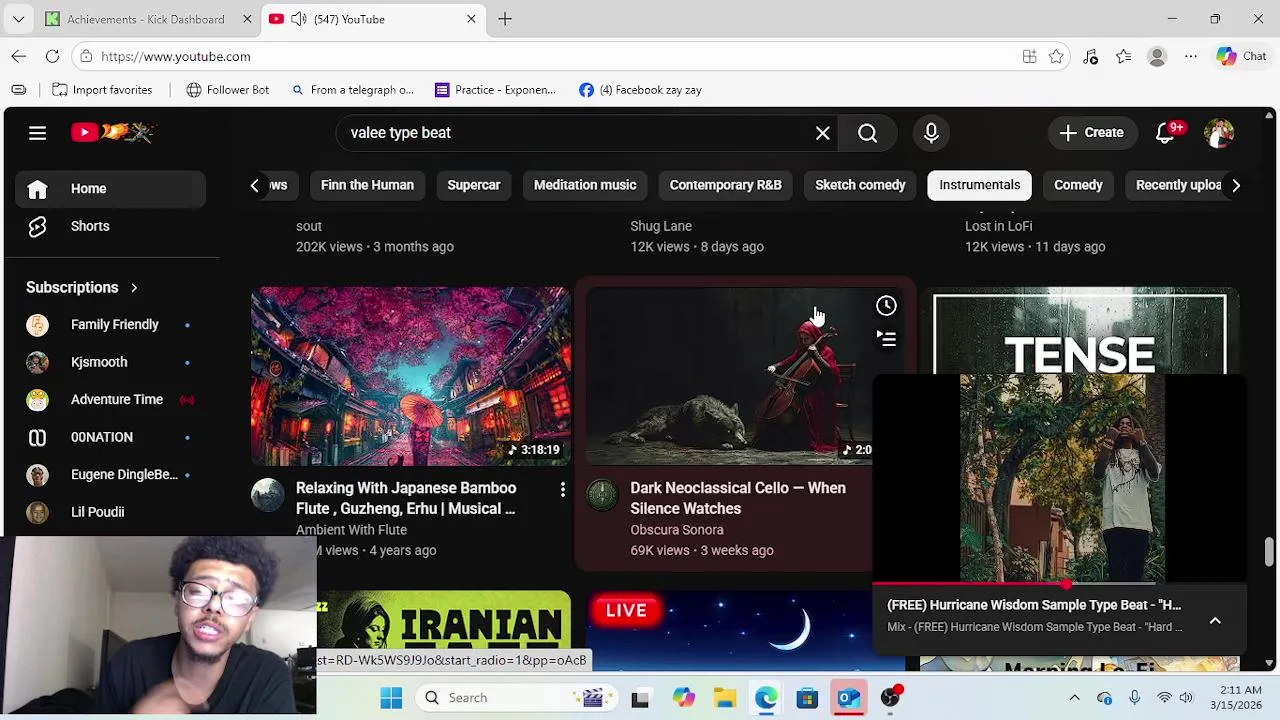The width and height of the screenshot is (1280, 720).
Task: Click the Obscura Sonora channel avatar
Action: [602, 495]
